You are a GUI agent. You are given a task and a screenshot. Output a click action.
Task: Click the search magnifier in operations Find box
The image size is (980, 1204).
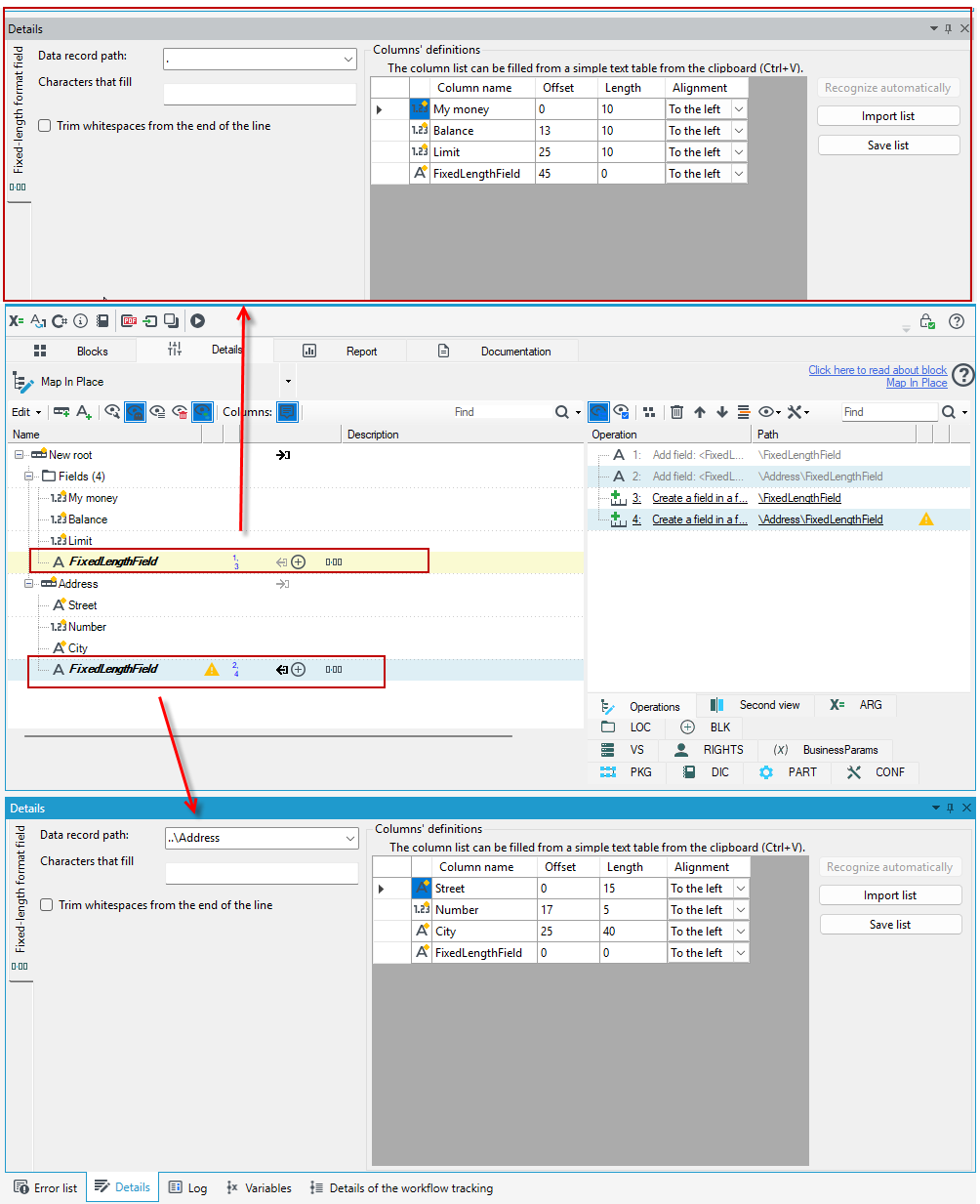coord(949,412)
